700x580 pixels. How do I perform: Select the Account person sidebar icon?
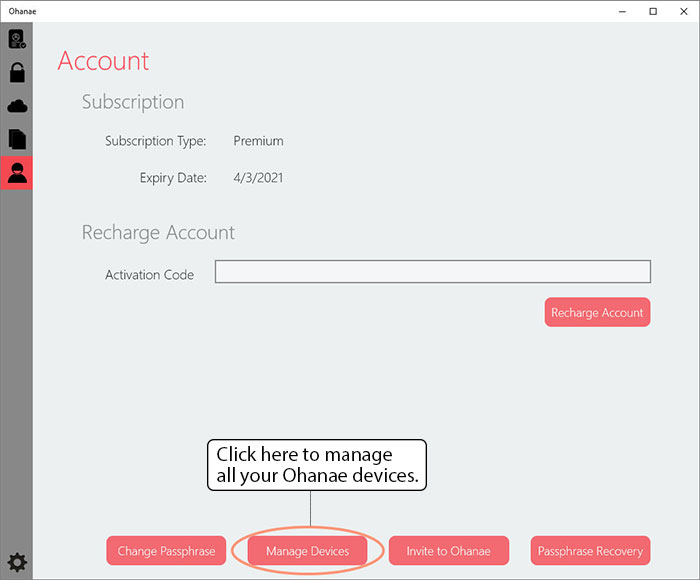point(17,173)
